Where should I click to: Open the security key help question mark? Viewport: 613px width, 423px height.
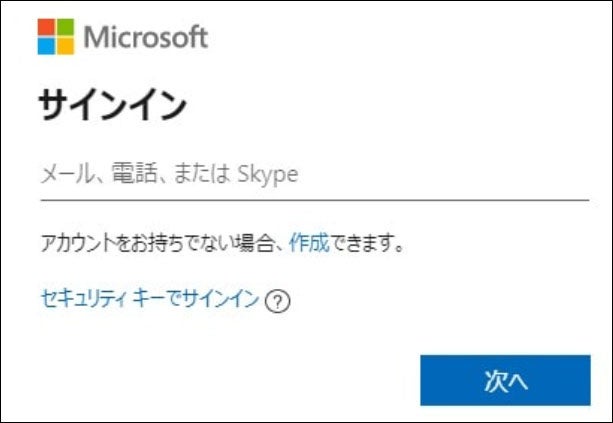point(278,300)
